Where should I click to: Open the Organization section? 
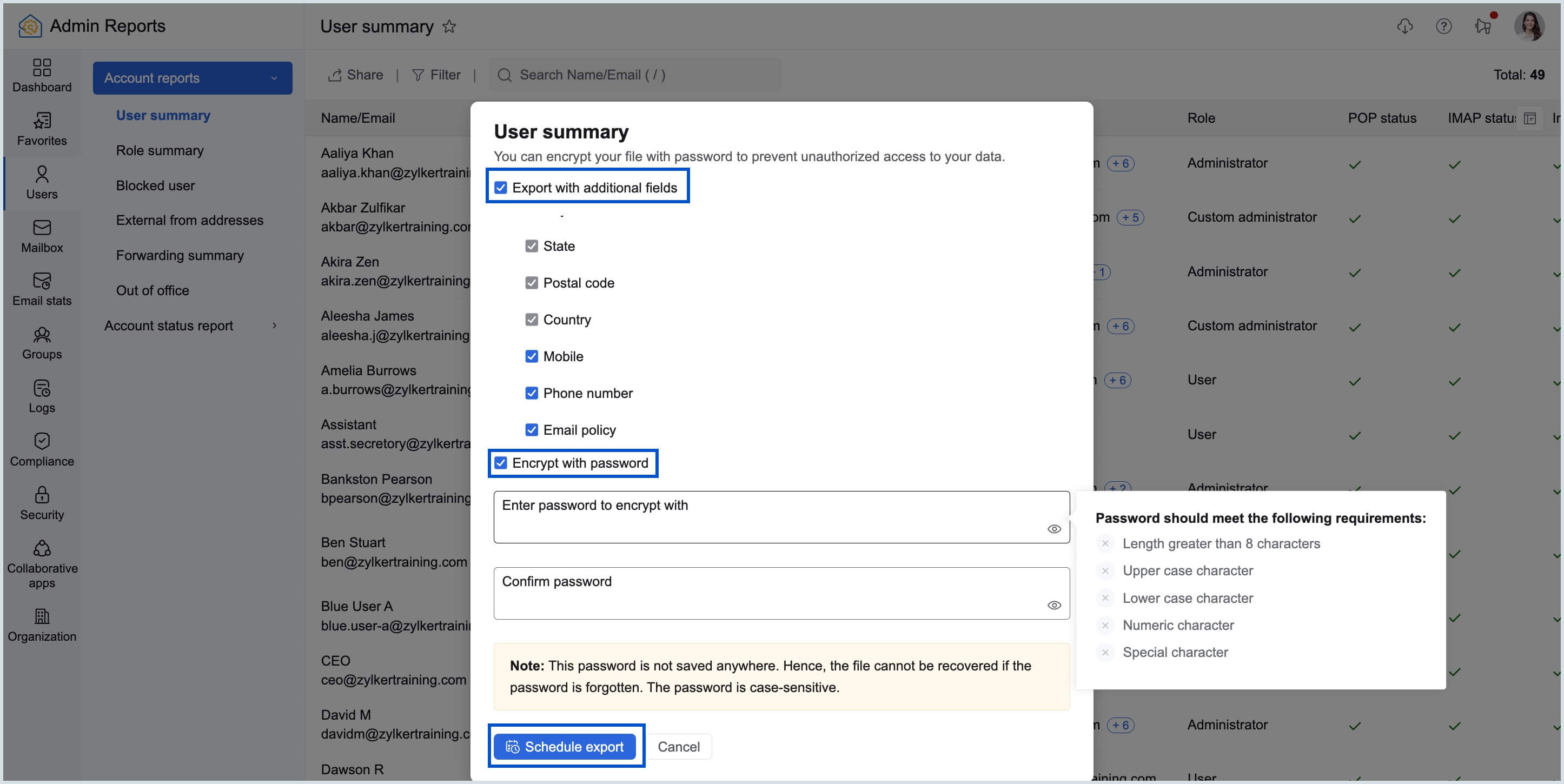click(x=41, y=624)
